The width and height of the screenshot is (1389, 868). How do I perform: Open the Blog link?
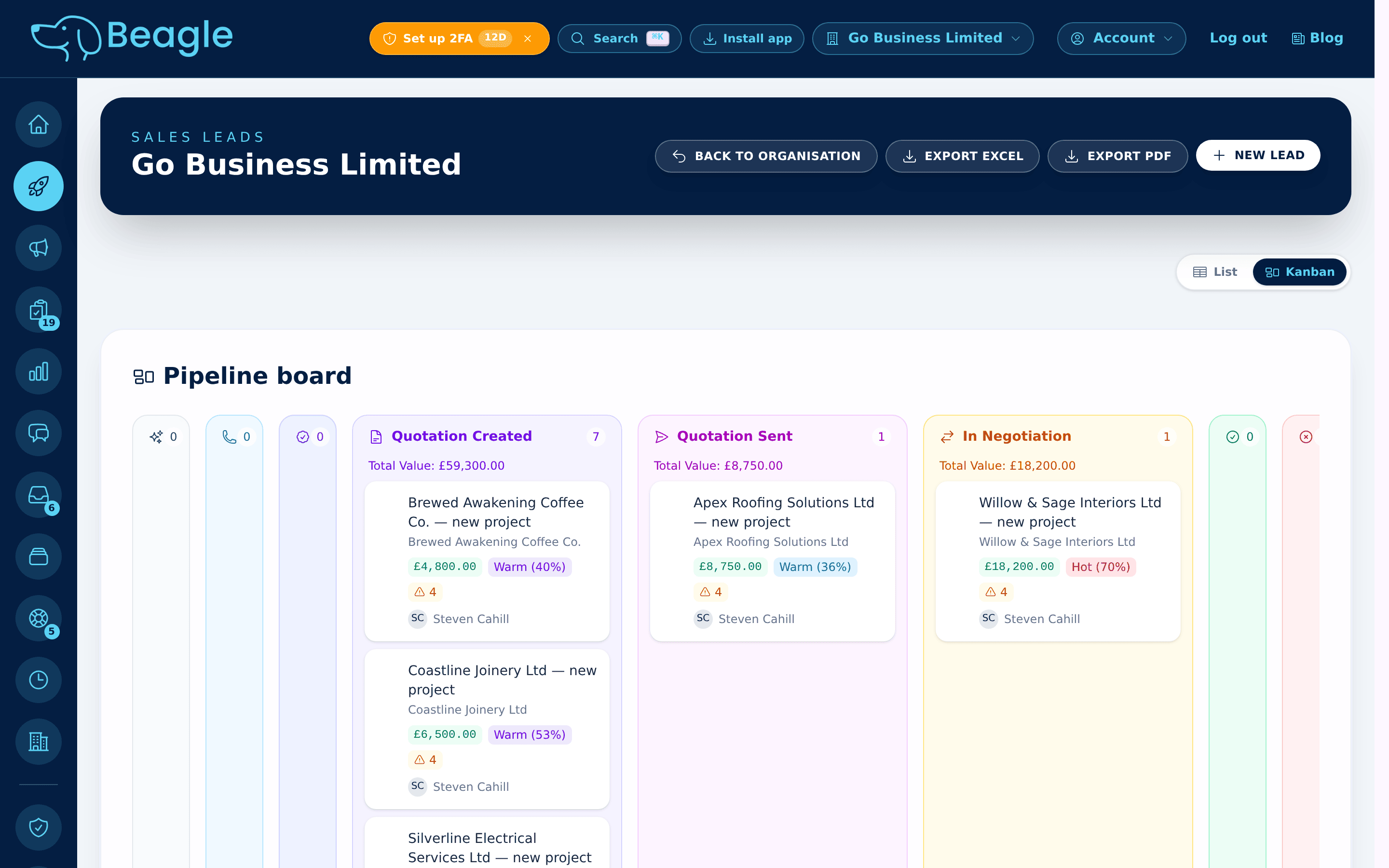(x=1317, y=38)
